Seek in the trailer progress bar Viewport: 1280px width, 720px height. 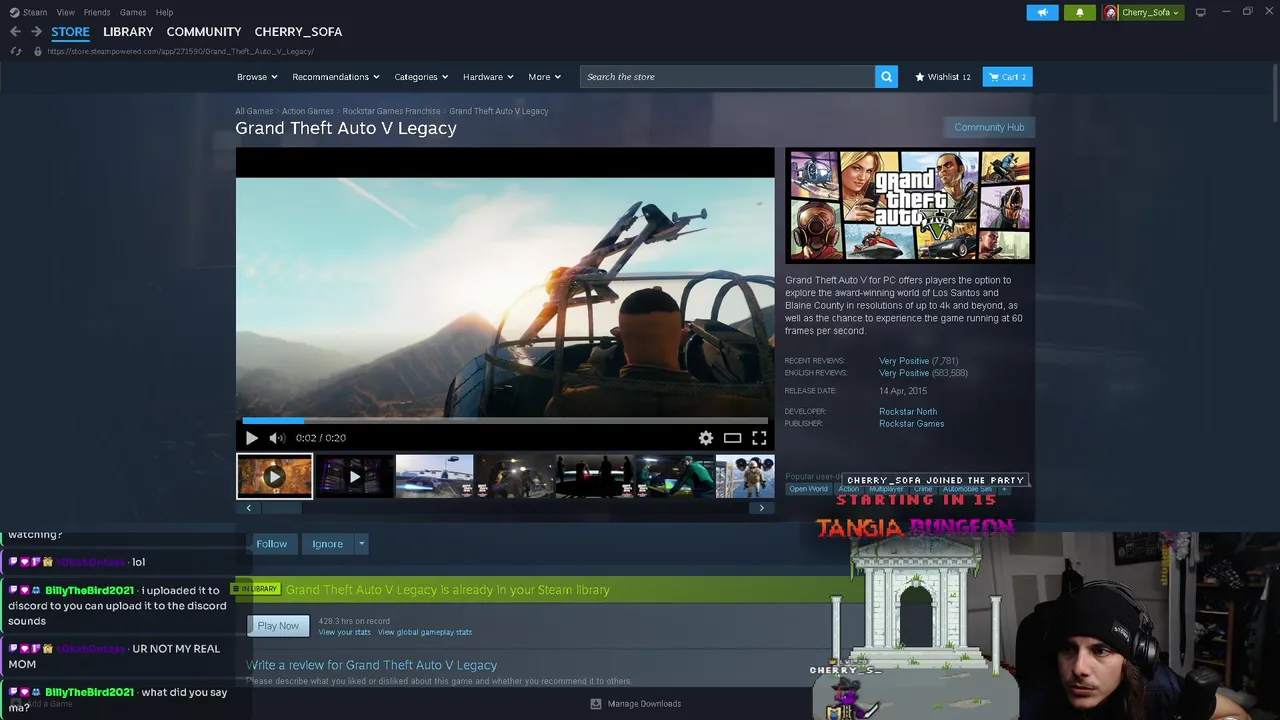point(505,421)
